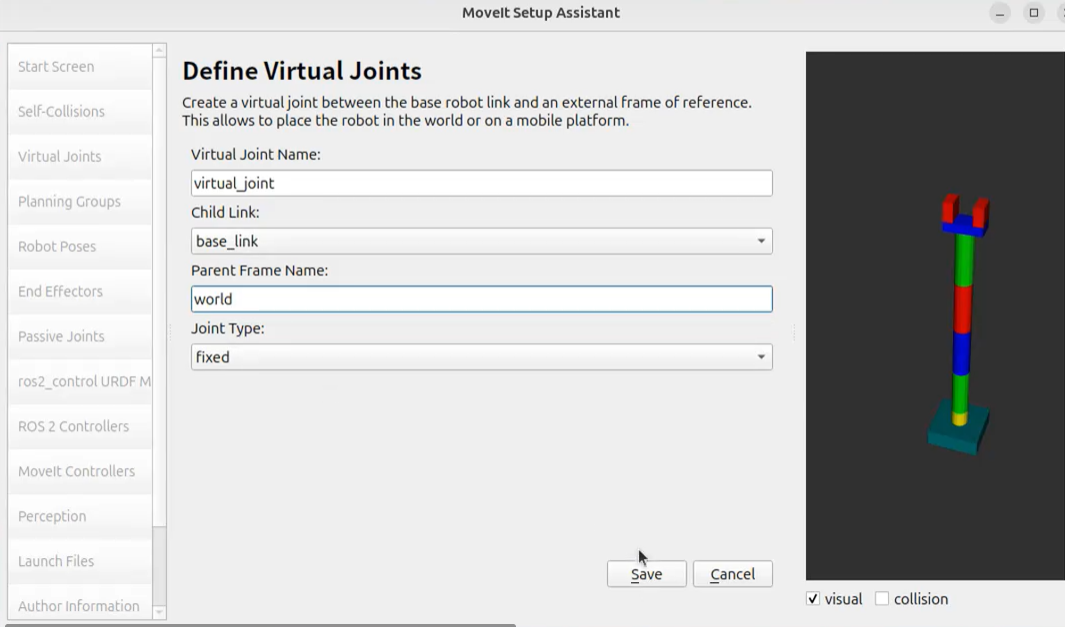Navigate to Passive Joints
This screenshot has height=627, width=1065.
coord(80,336)
